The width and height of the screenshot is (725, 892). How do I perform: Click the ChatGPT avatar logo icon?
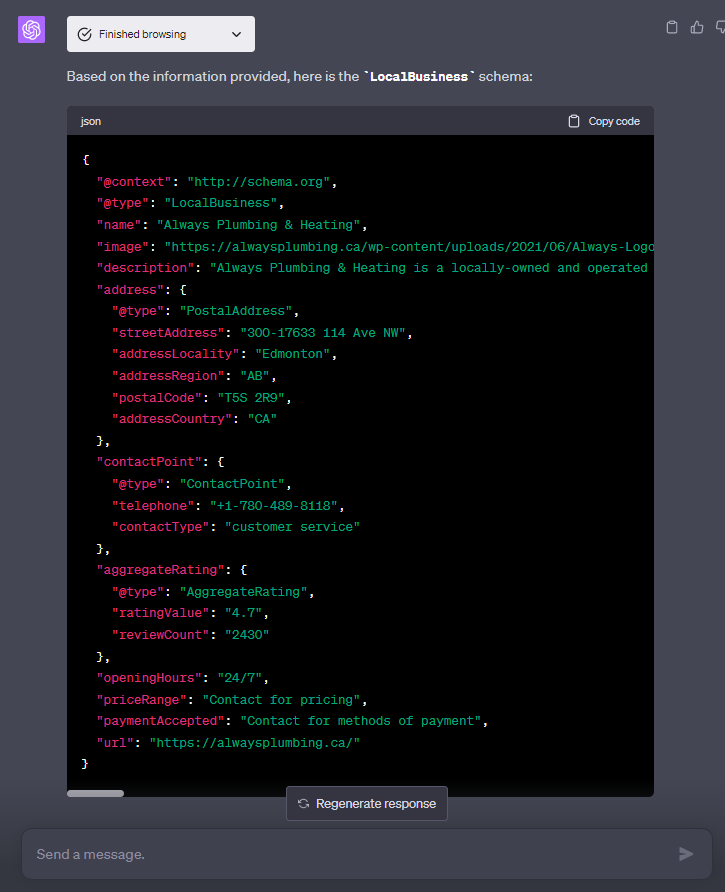coord(32,30)
